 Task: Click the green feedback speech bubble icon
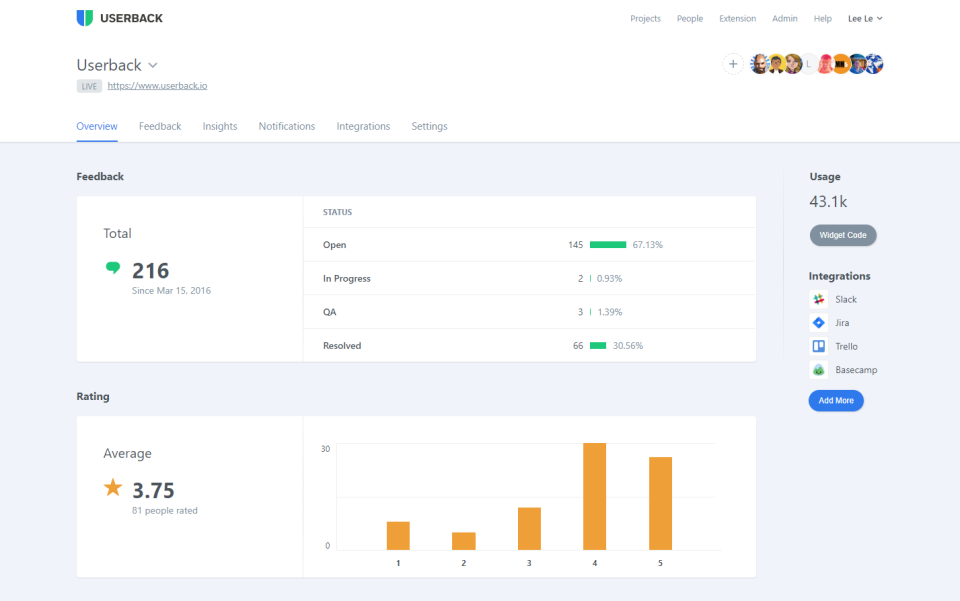(113, 268)
